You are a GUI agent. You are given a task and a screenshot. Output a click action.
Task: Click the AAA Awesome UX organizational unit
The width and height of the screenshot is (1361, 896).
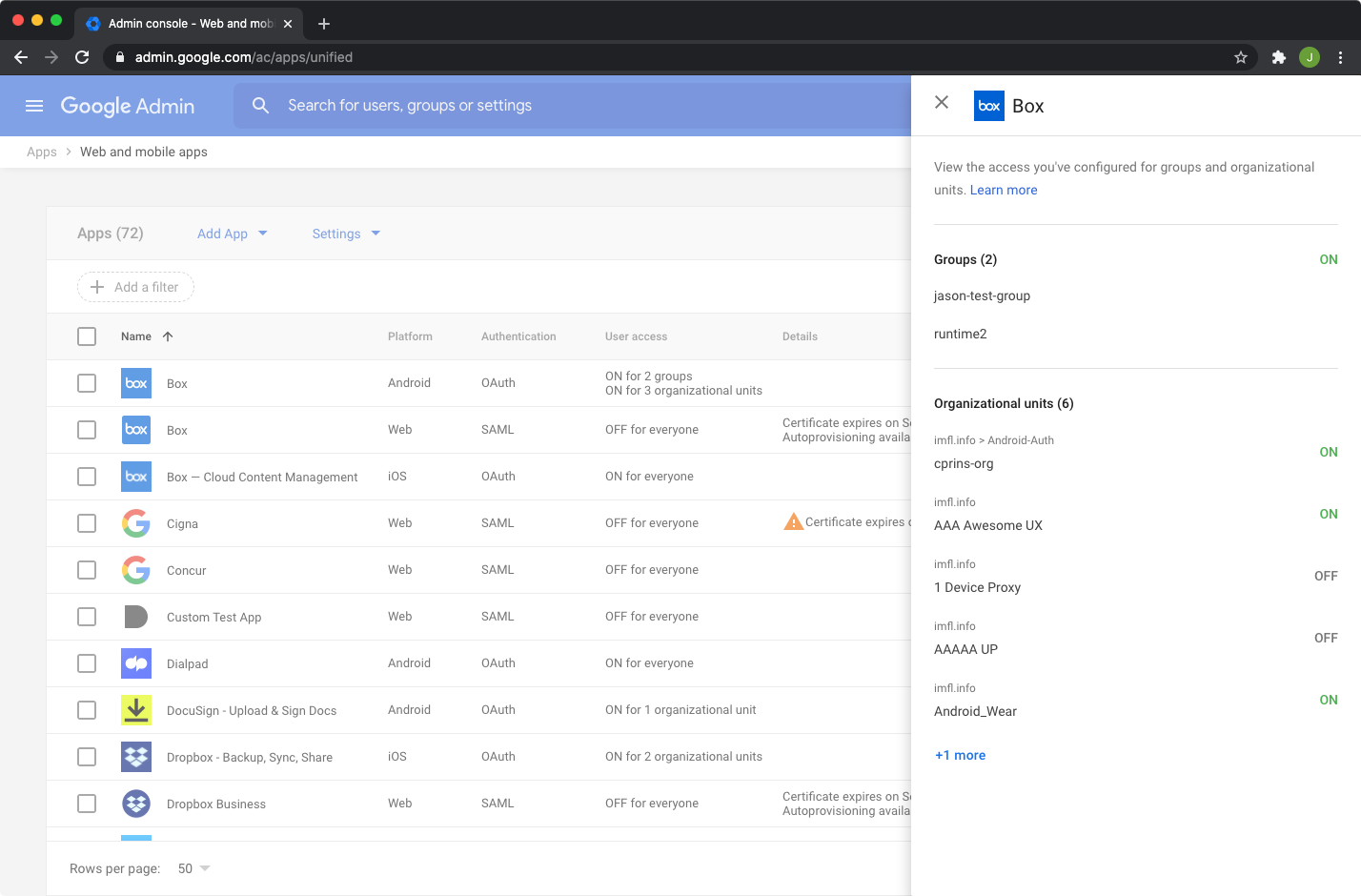[x=988, y=525]
